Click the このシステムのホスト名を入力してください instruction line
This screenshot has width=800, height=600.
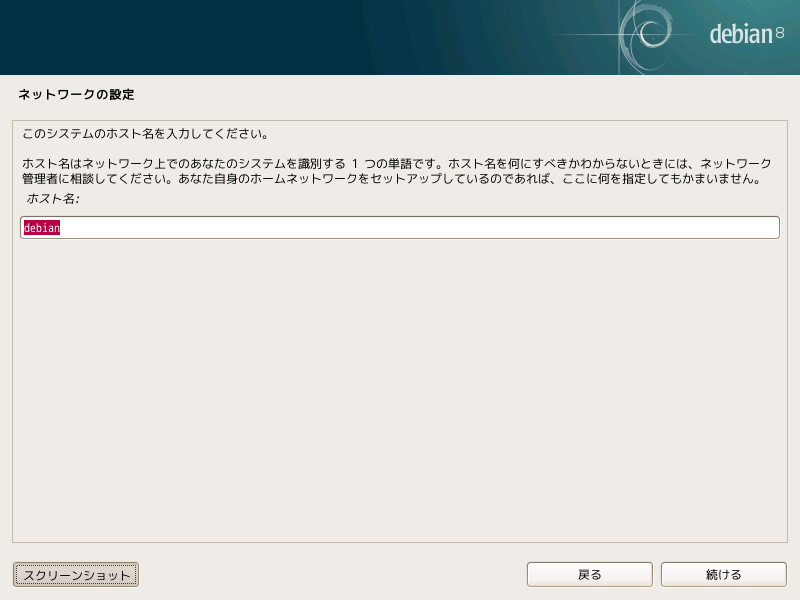(x=145, y=133)
